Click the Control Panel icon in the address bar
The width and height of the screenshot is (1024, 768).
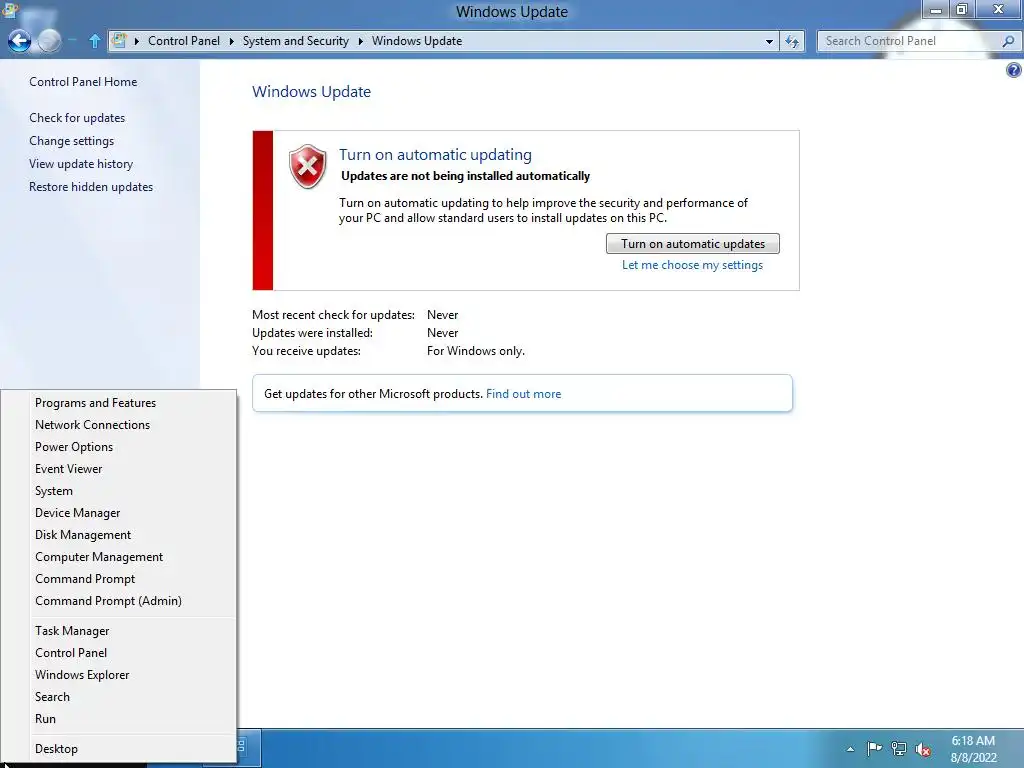point(119,40)
